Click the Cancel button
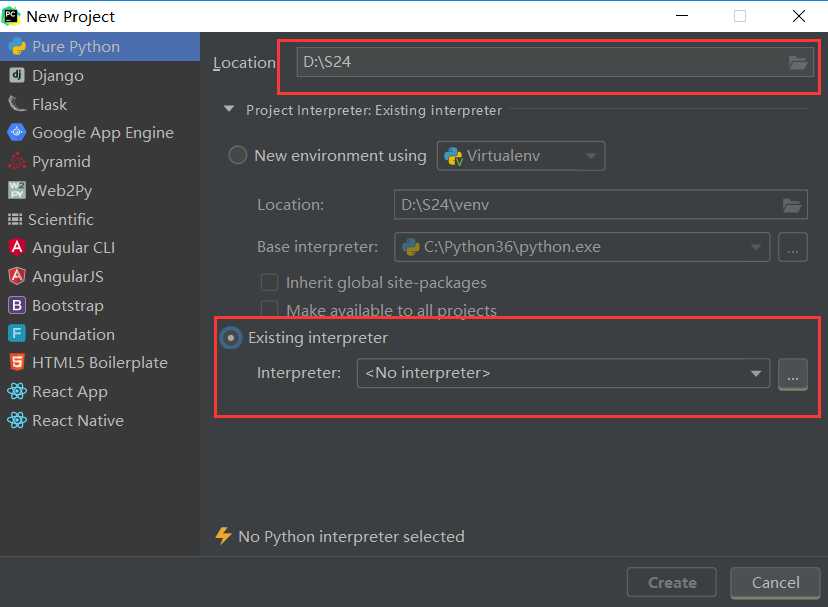The height and width of the screenshot is (607, 828). pos(775,583)
